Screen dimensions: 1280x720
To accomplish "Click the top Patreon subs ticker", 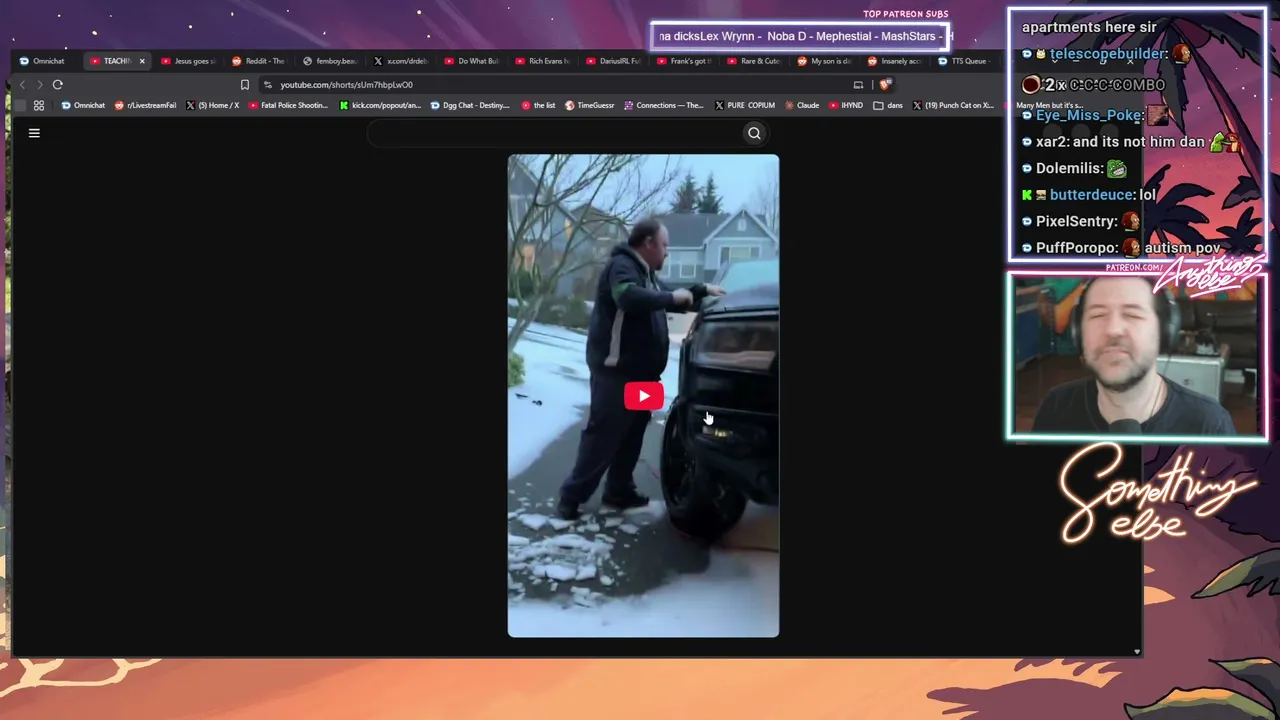I will [x=800, y=37].
